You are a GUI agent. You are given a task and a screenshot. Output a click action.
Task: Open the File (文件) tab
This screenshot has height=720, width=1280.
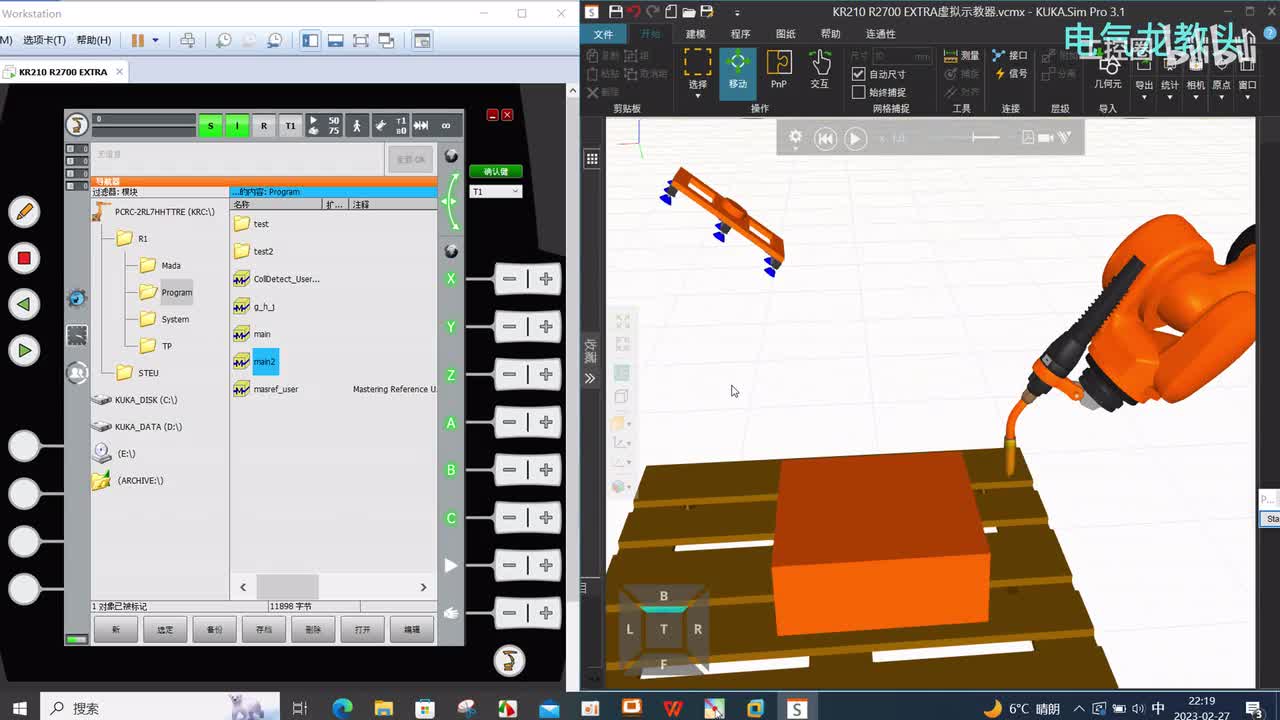[x=603, y=34]
